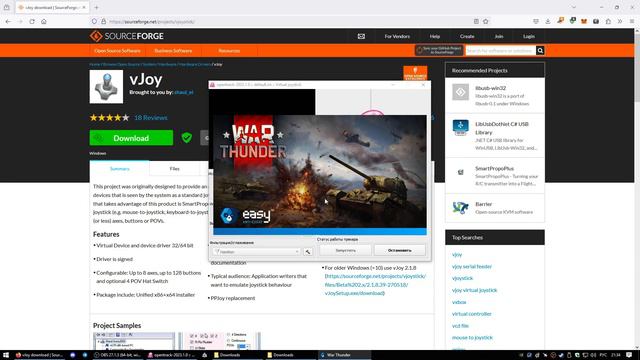
Task: Click the blue War Thunder loading progress bar
Action: (x=320, y=231)
